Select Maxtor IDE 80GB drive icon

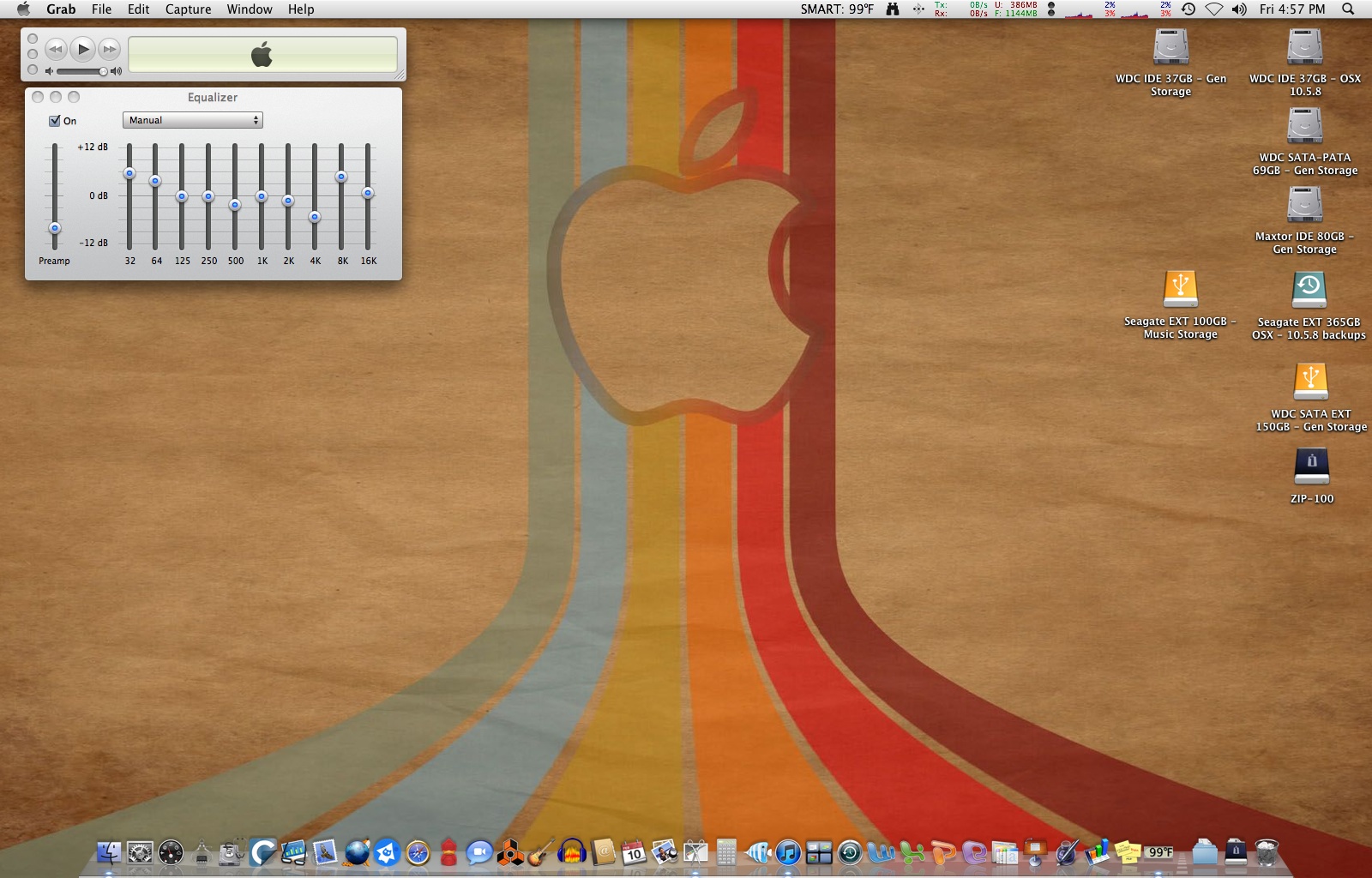coord(1305,204)
